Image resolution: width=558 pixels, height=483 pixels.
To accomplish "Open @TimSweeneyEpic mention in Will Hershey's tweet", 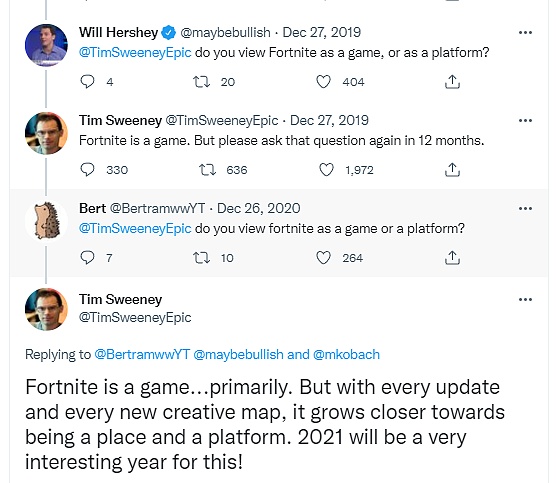I will (x=135, y=53).
